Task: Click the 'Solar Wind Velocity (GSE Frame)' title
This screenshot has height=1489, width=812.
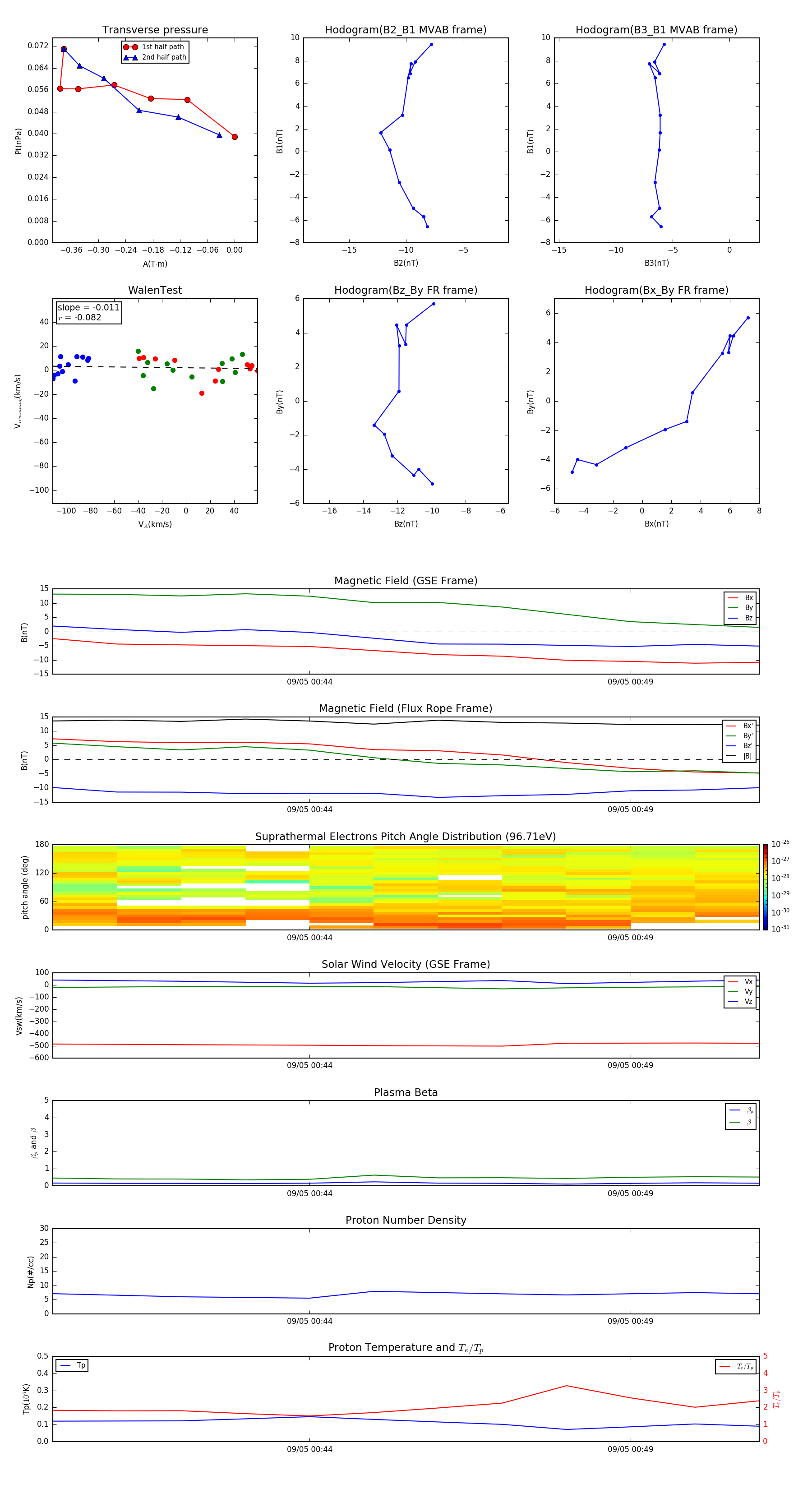Action: [x=406, y=965]
